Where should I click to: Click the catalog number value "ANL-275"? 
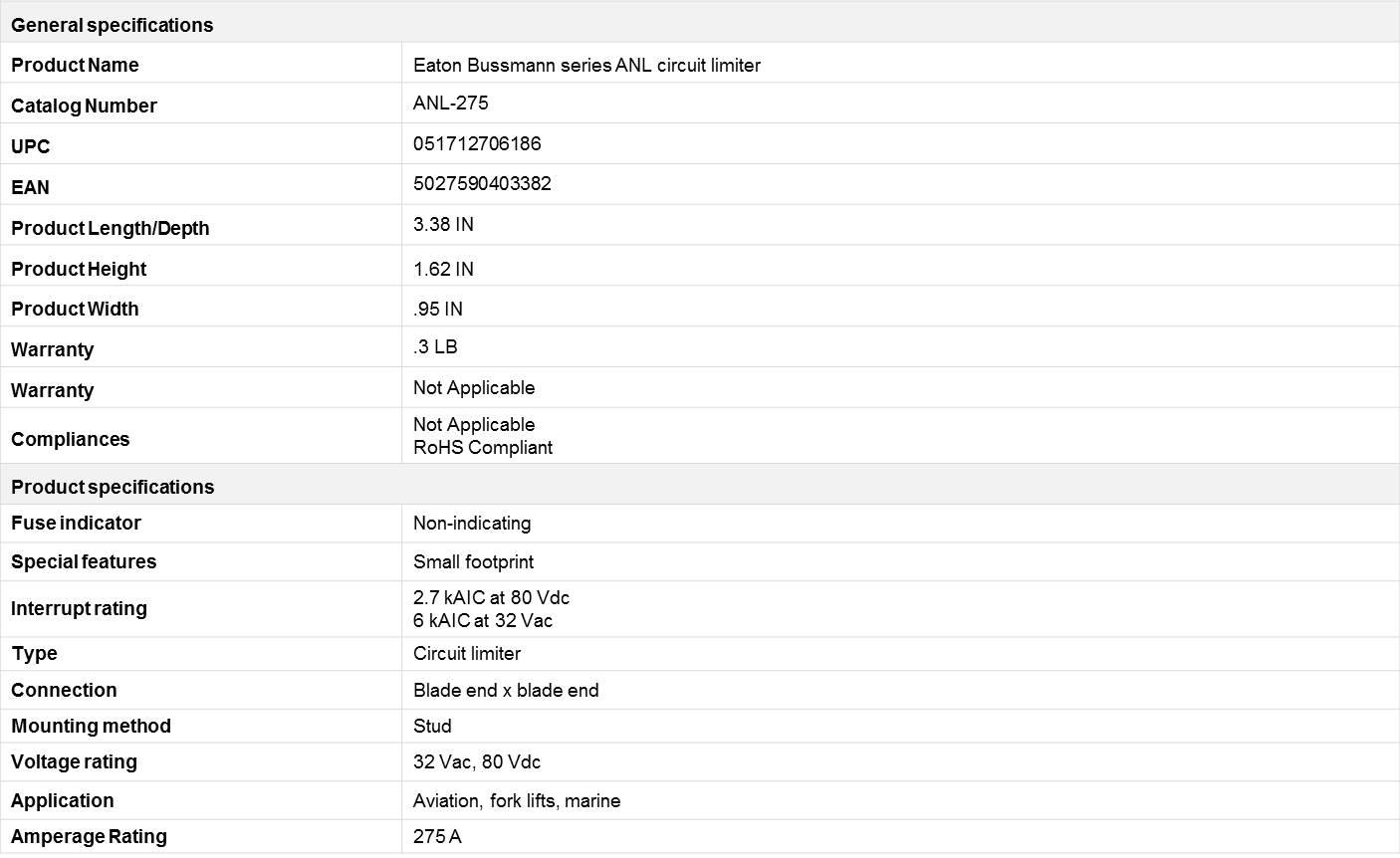(x=450, y=103)
